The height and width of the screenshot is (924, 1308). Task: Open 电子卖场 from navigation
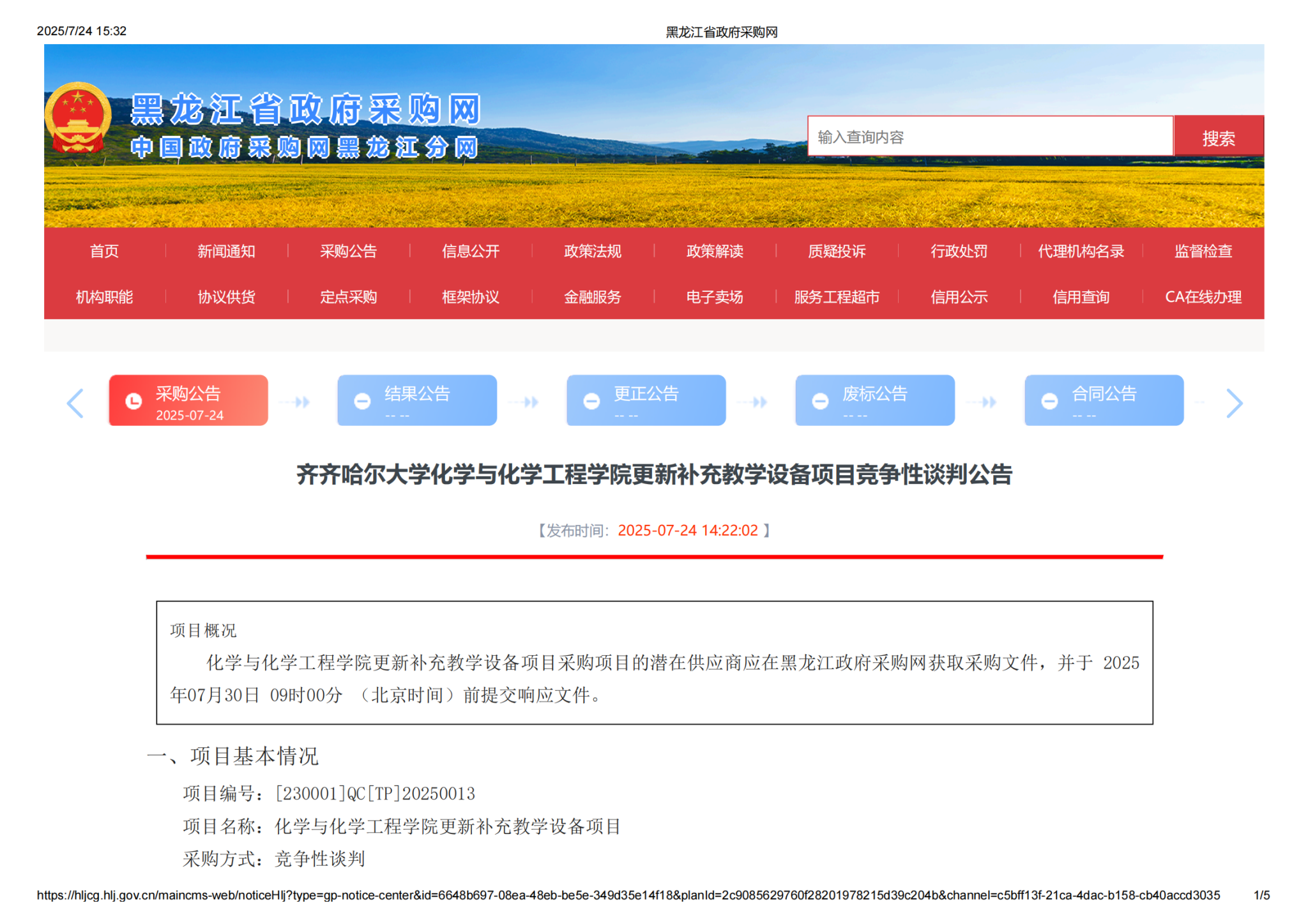click(x=714, y=297)
